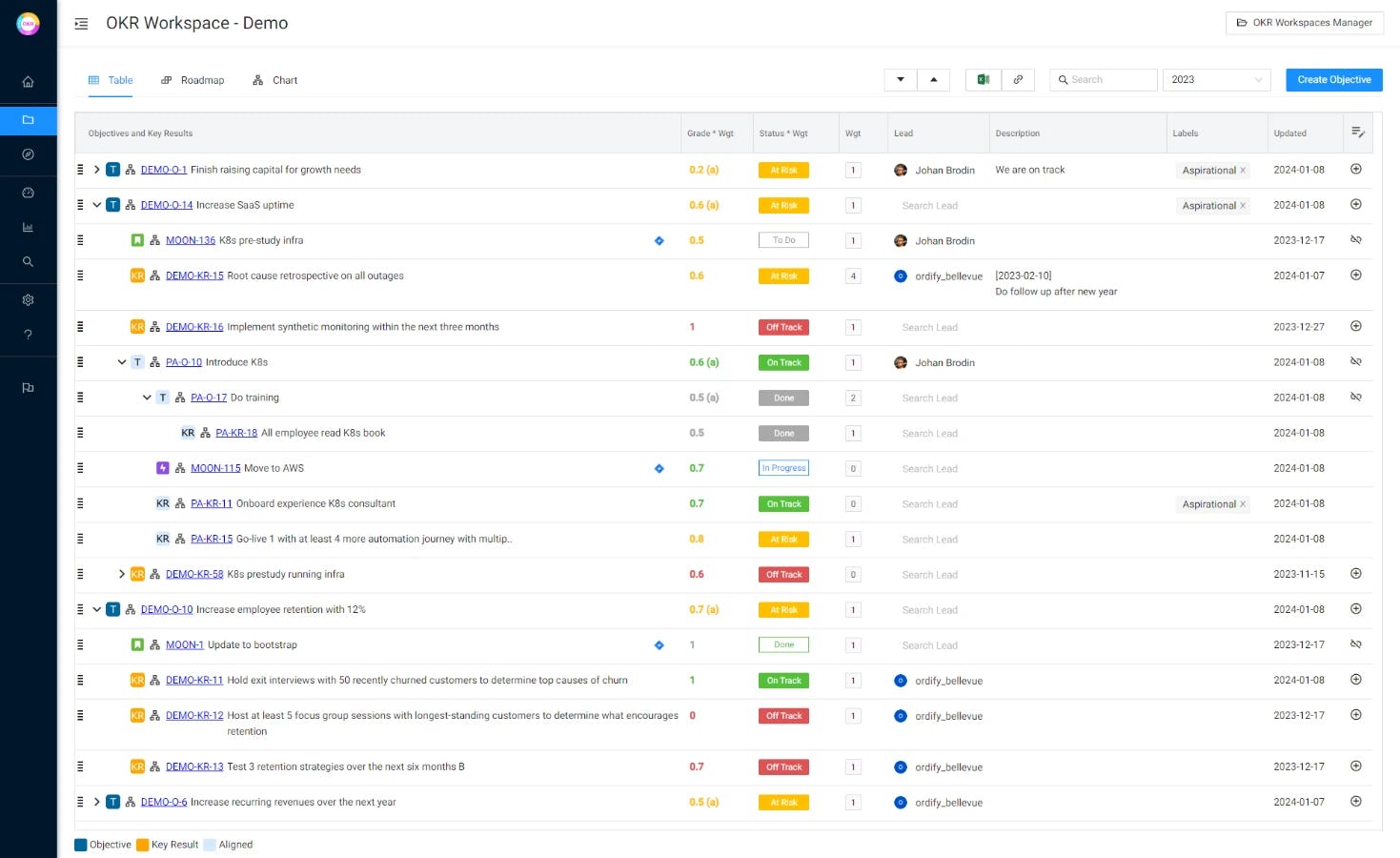Open the reports bar-chart icon in sidebar
Image resolution: width=1400 pixels, height=858 pixels.
point(28,227)
